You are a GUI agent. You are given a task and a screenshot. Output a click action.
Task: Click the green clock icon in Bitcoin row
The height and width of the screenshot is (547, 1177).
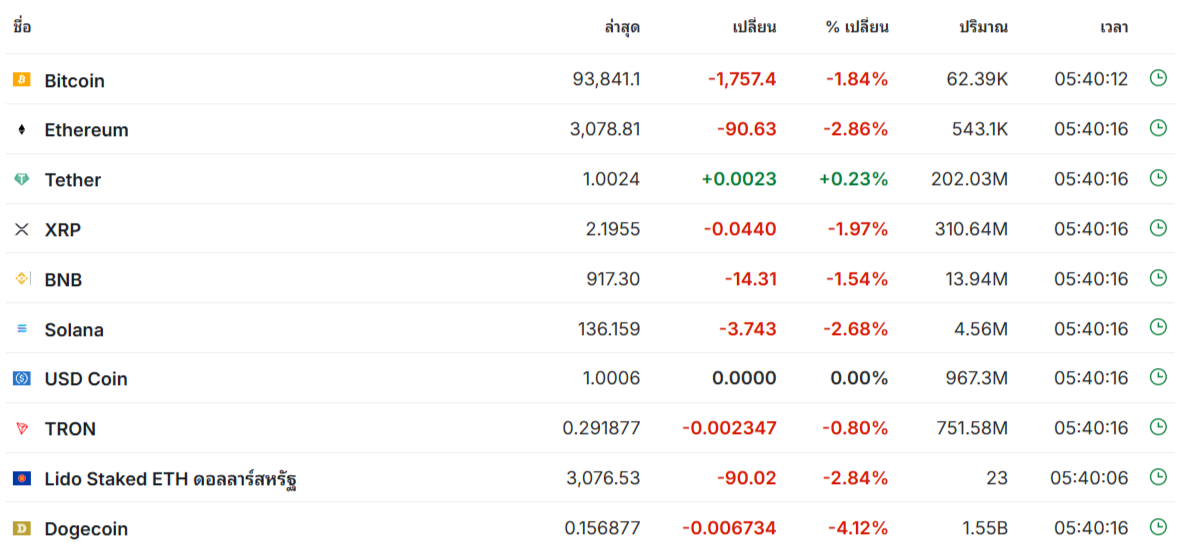point(1158,78)
